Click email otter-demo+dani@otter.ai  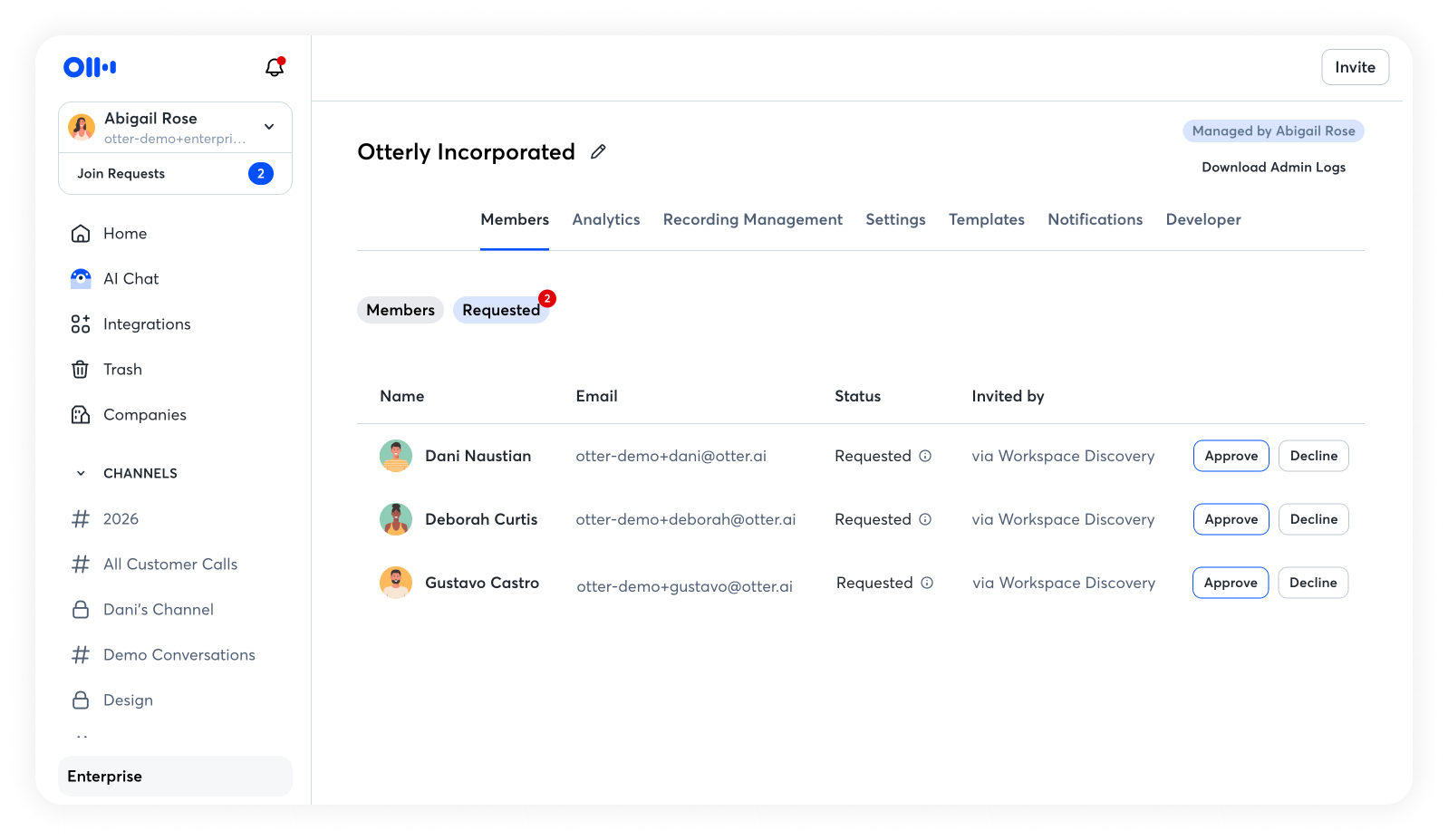(671, 456)
